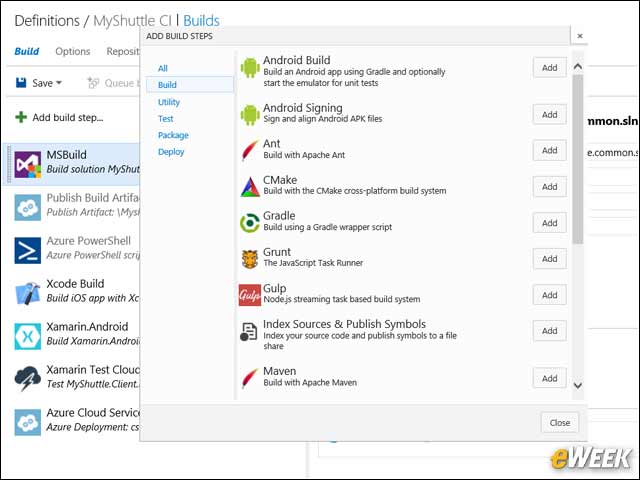This screenshot has width=640, height=480.
Task: Click the red Gulp icon
Action: tap(250, 295)
